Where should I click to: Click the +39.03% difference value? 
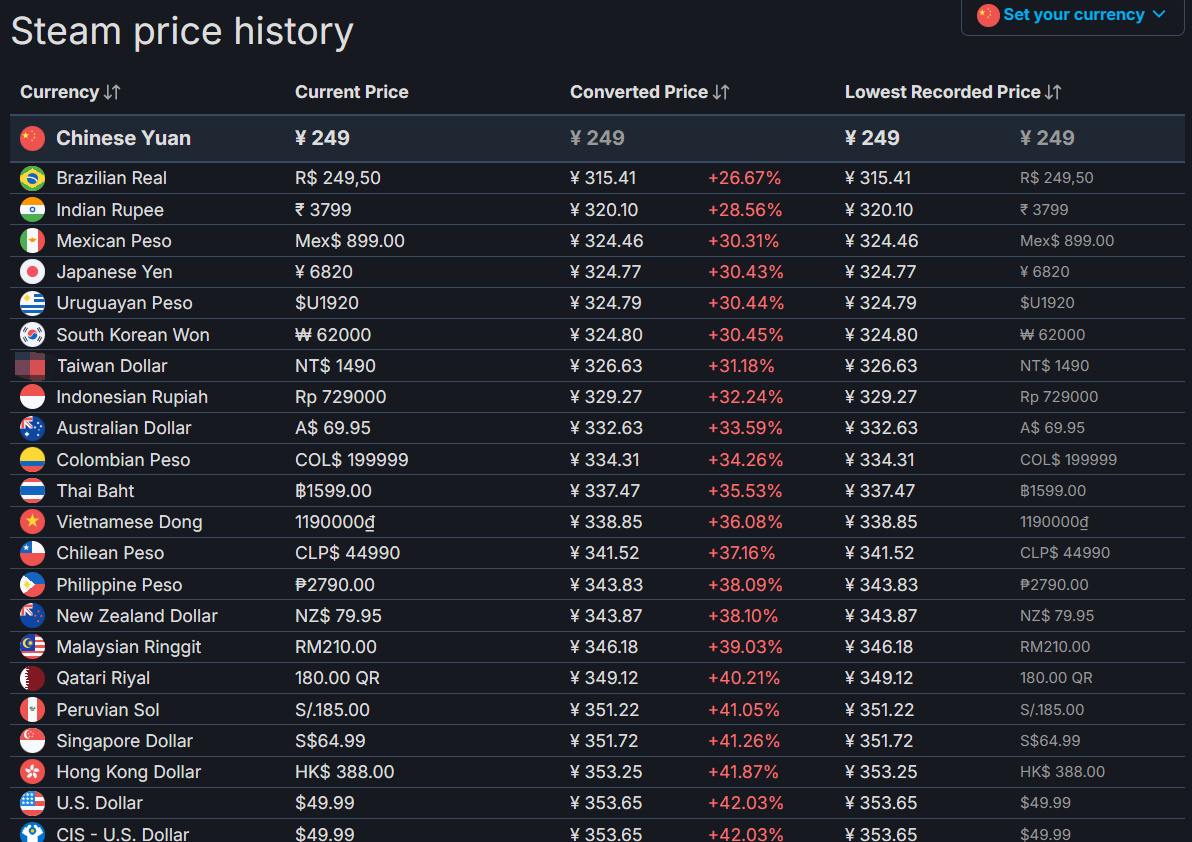click(745, 647)
